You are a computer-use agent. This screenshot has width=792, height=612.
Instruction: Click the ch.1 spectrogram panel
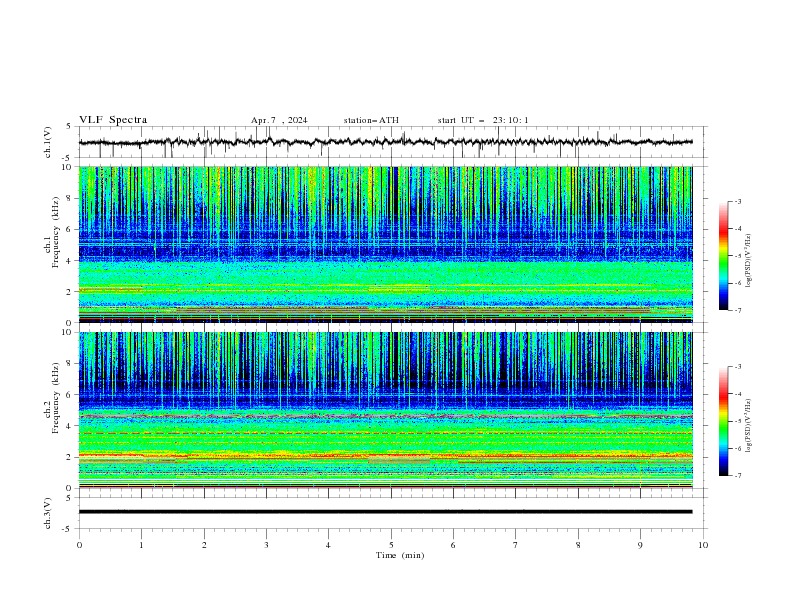click(386, 244)
